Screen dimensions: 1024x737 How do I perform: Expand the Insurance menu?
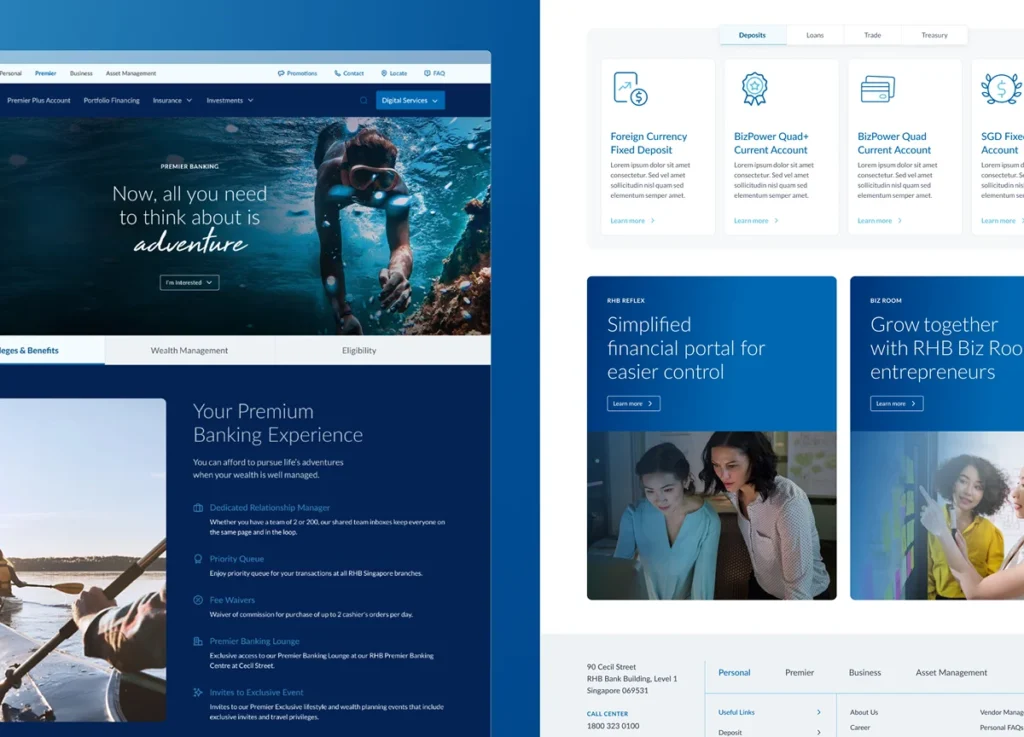(172, 101)
